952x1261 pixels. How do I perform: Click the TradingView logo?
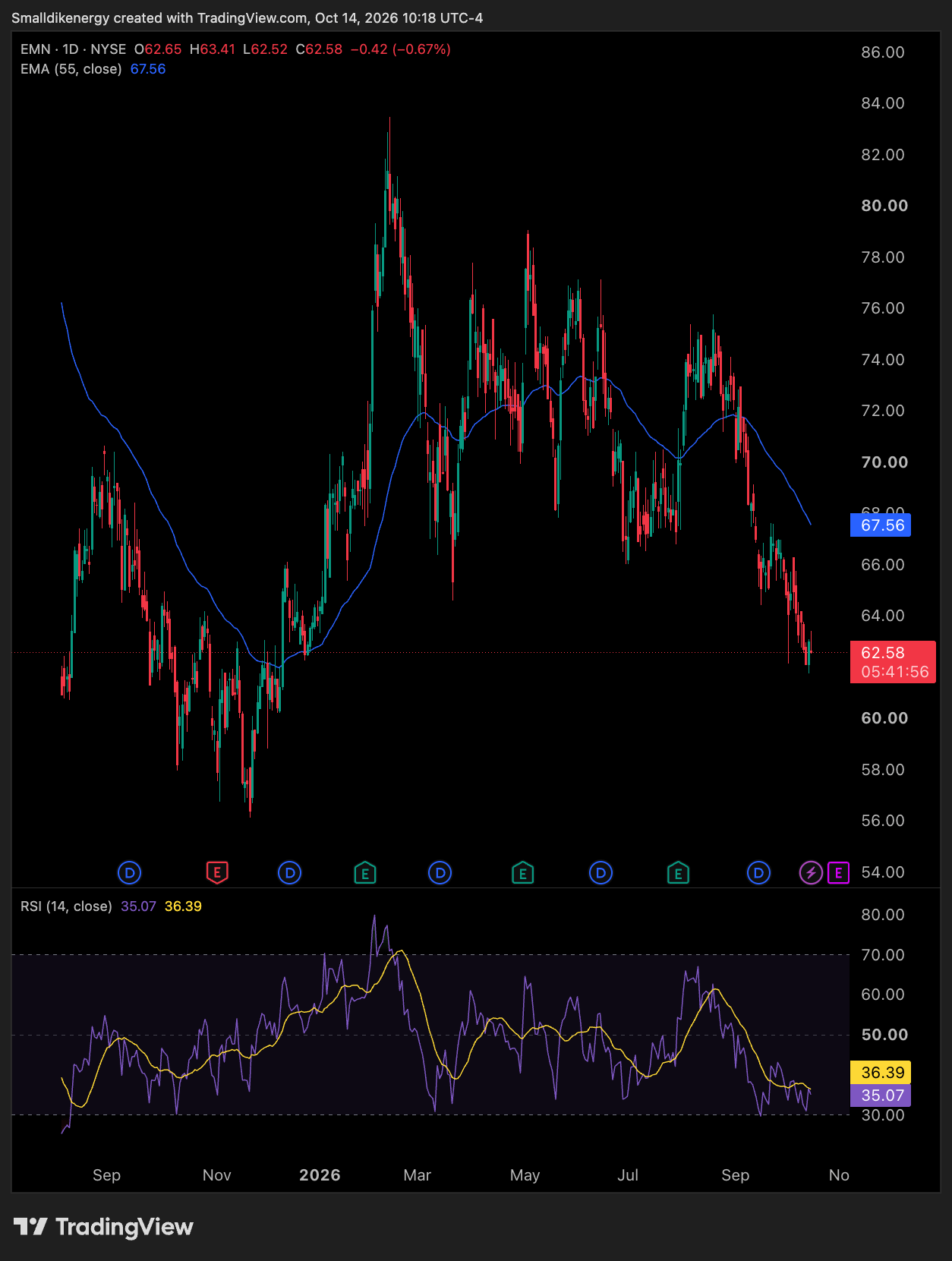[x=104, y=1227]
